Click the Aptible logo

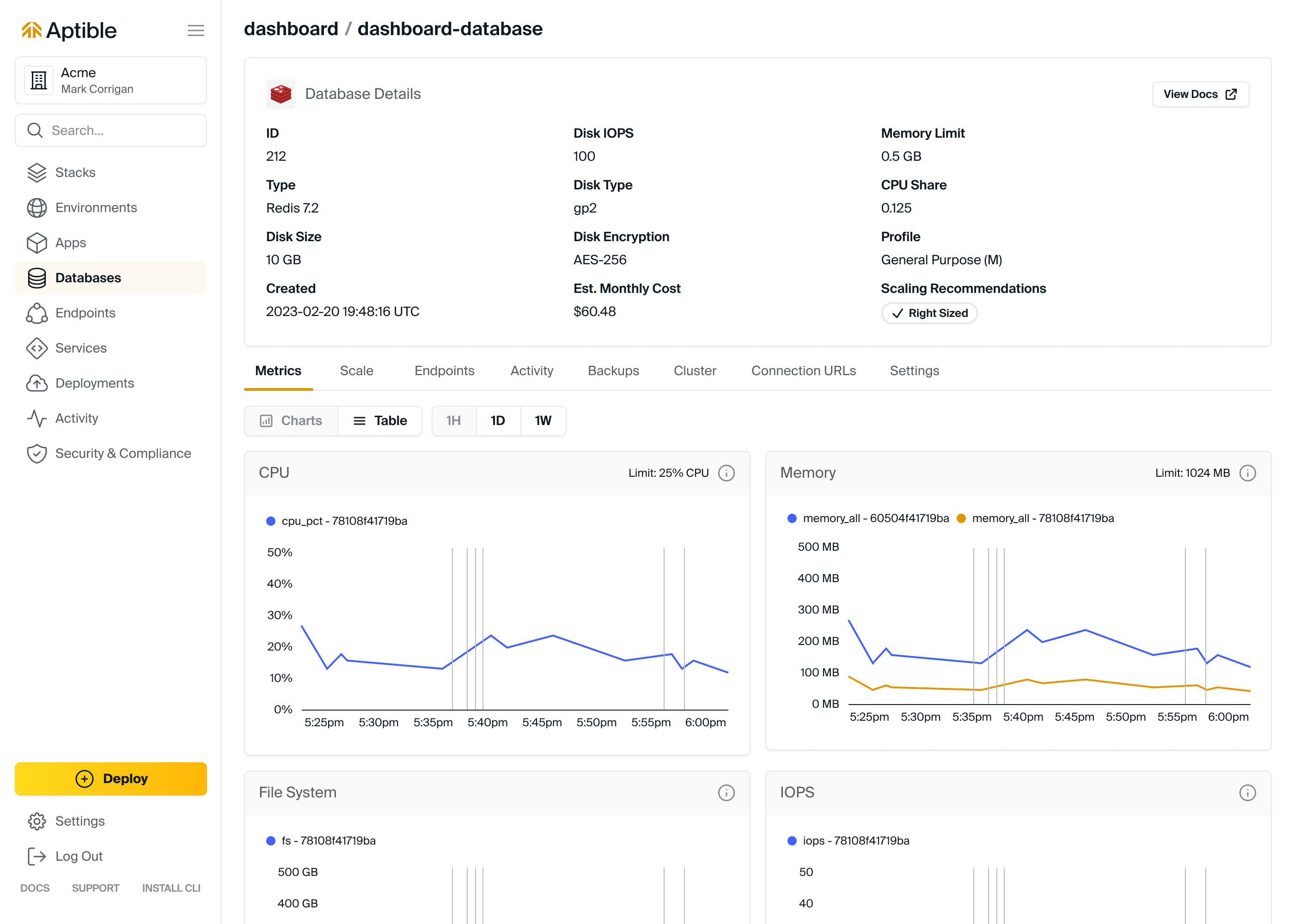(x=69, y=30)
